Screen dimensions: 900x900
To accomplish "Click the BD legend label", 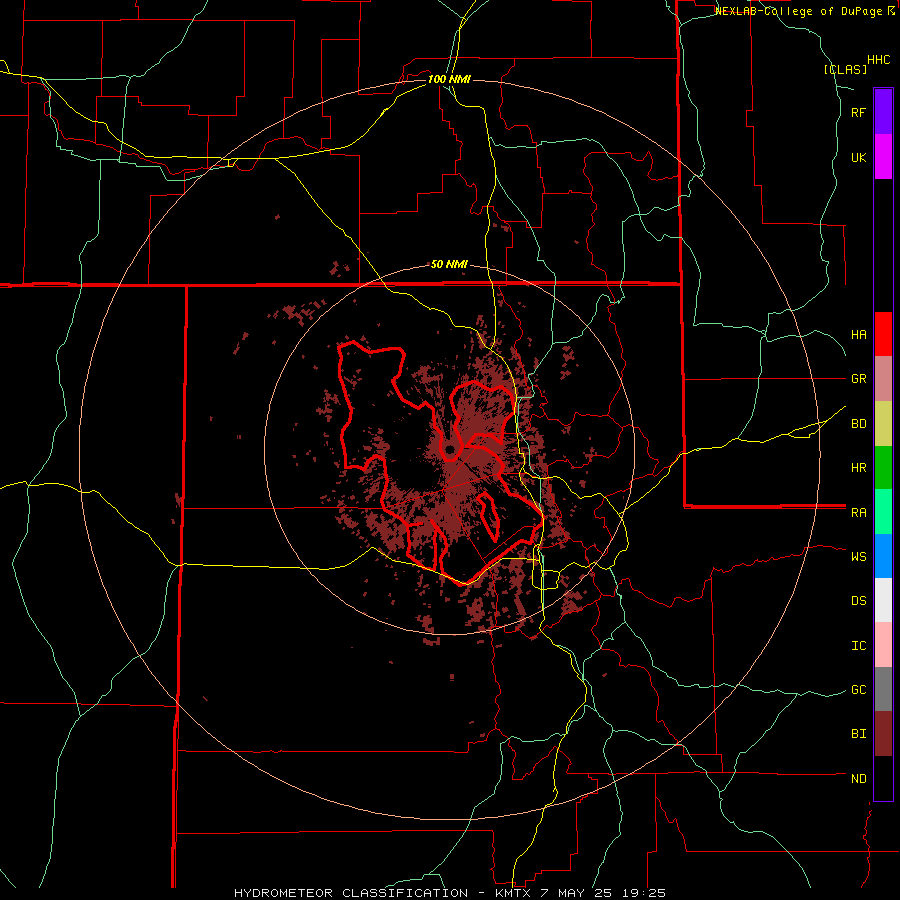I will (x=858, y=424).
